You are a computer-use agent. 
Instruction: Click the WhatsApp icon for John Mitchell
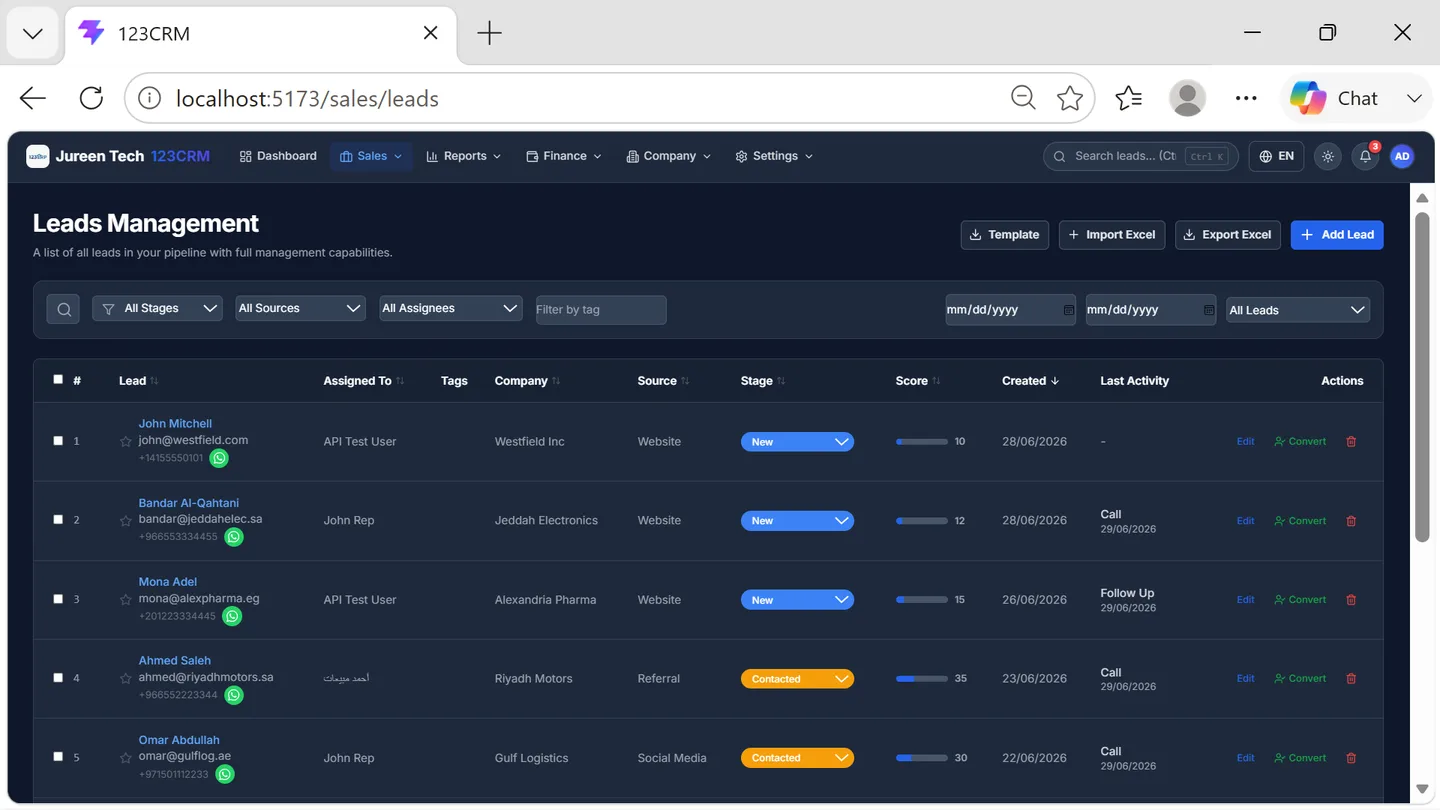pos(219,458)
